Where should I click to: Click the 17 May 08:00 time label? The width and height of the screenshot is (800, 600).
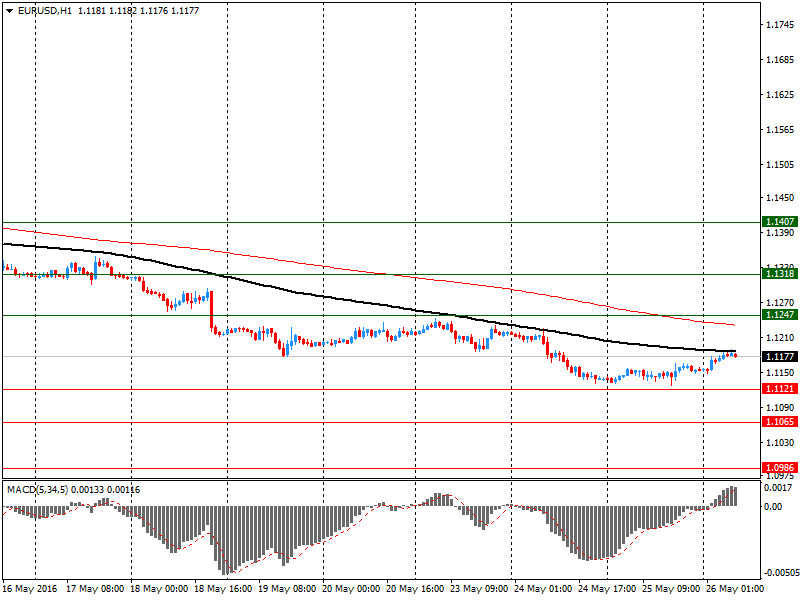tap(95, 589)
